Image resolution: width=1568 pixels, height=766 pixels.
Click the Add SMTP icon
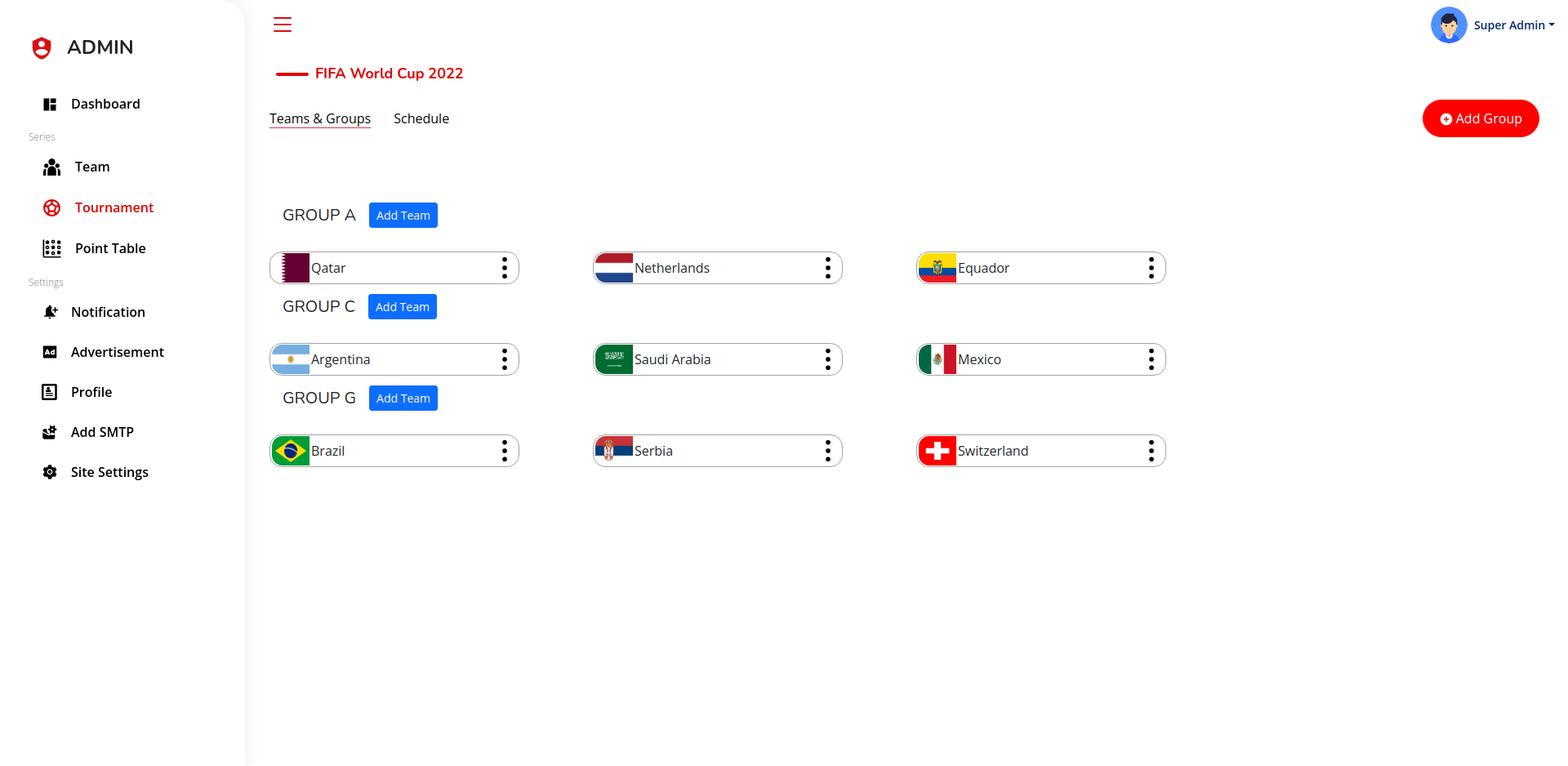[x=50, y=432]
